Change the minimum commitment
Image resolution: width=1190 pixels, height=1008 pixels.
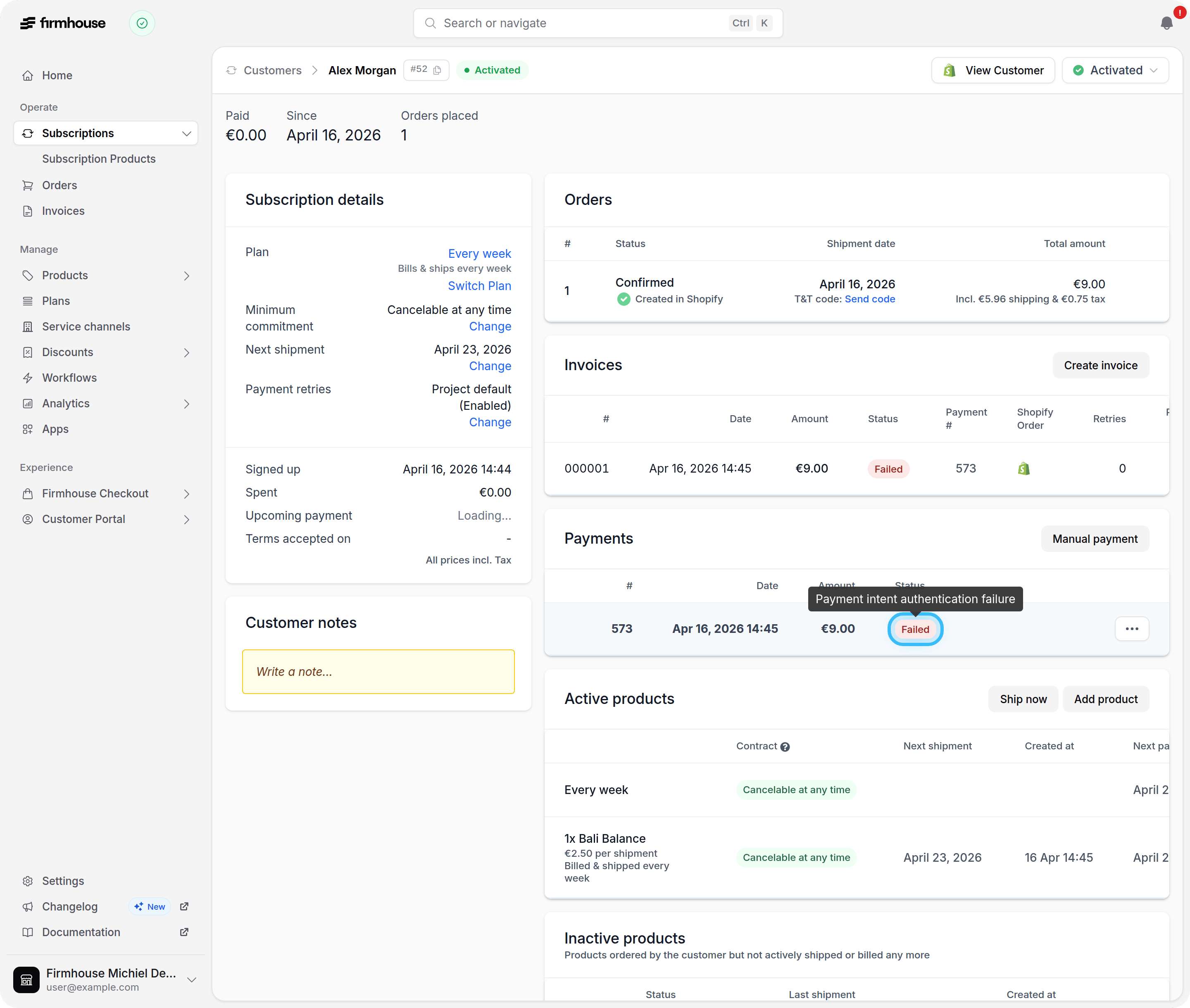click(x=490, y=326)
